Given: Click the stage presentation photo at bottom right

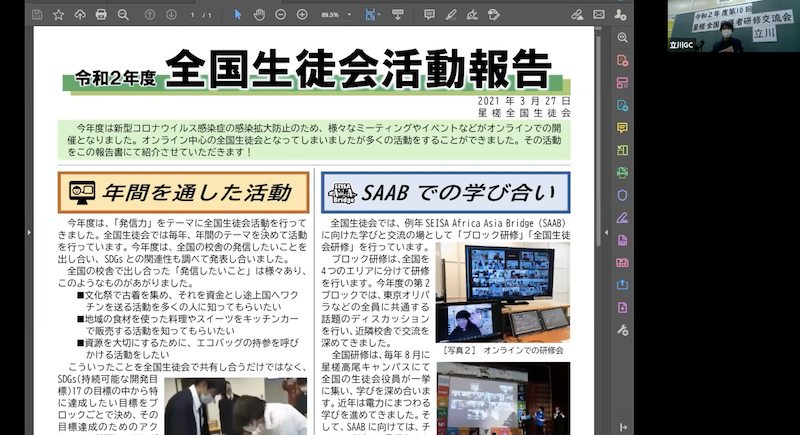Looking at the screenshot, I should [x=503, y=398].
